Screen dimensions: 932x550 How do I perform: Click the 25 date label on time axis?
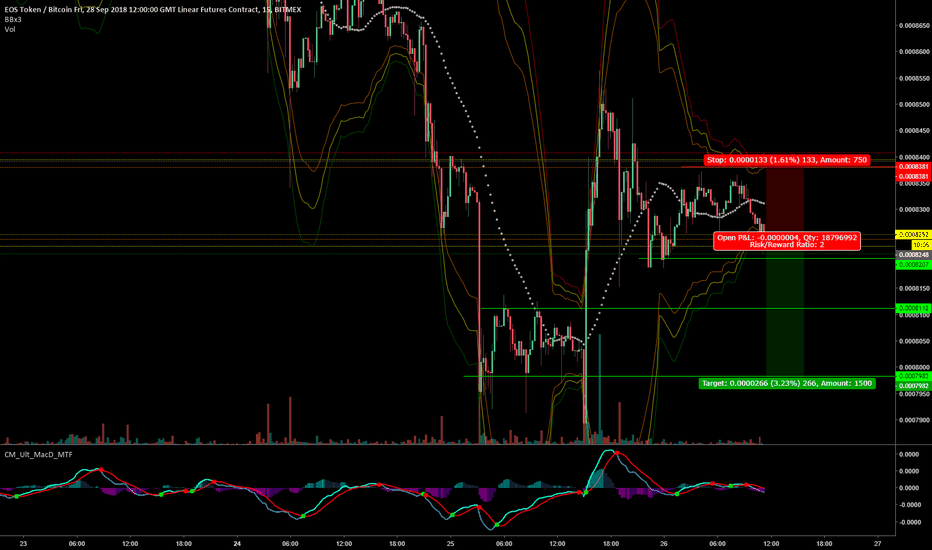pyautogui.click(x=451, y=543)
